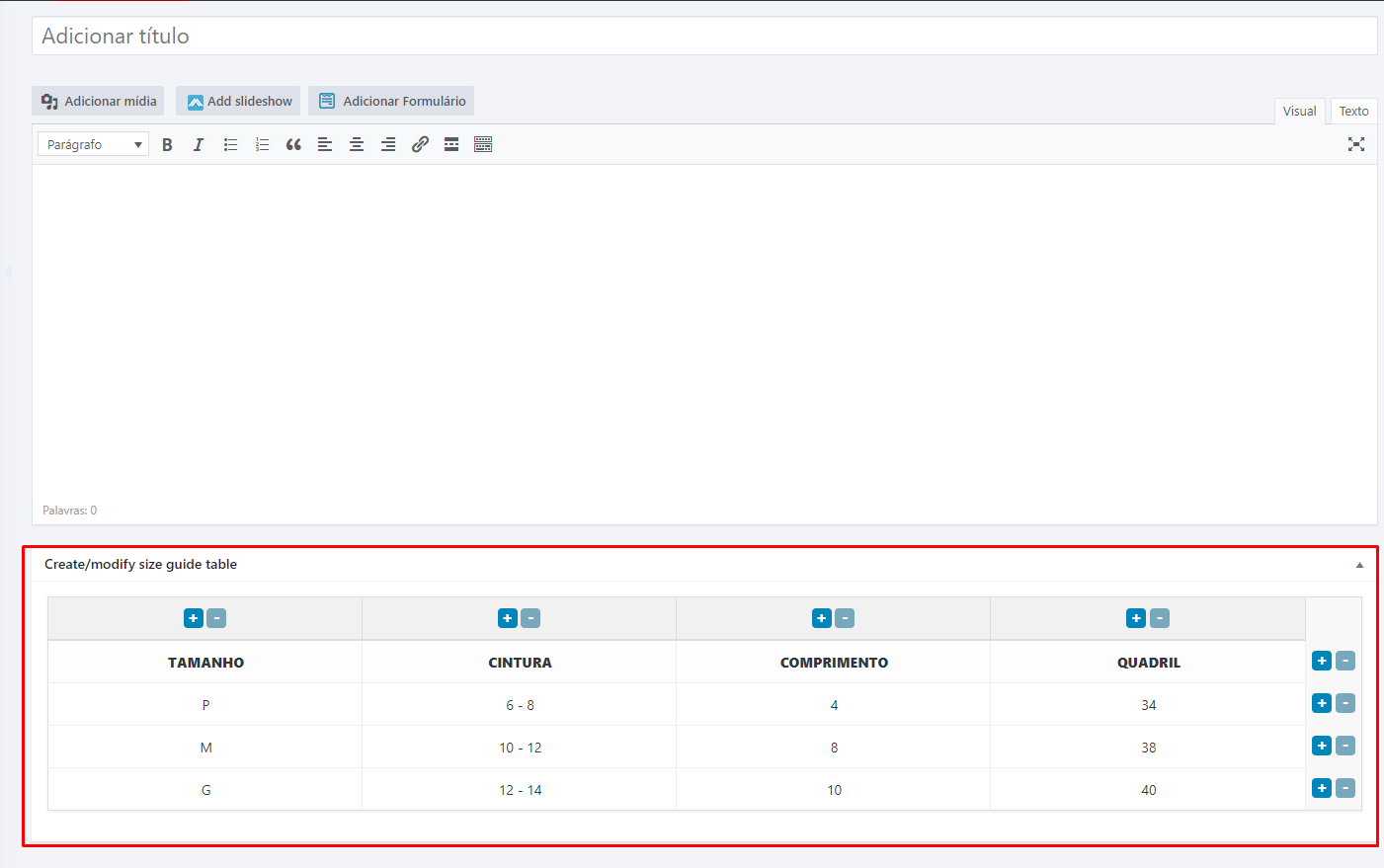
Task: Click the Adicionar Formulário button
Action: (391, 101)
